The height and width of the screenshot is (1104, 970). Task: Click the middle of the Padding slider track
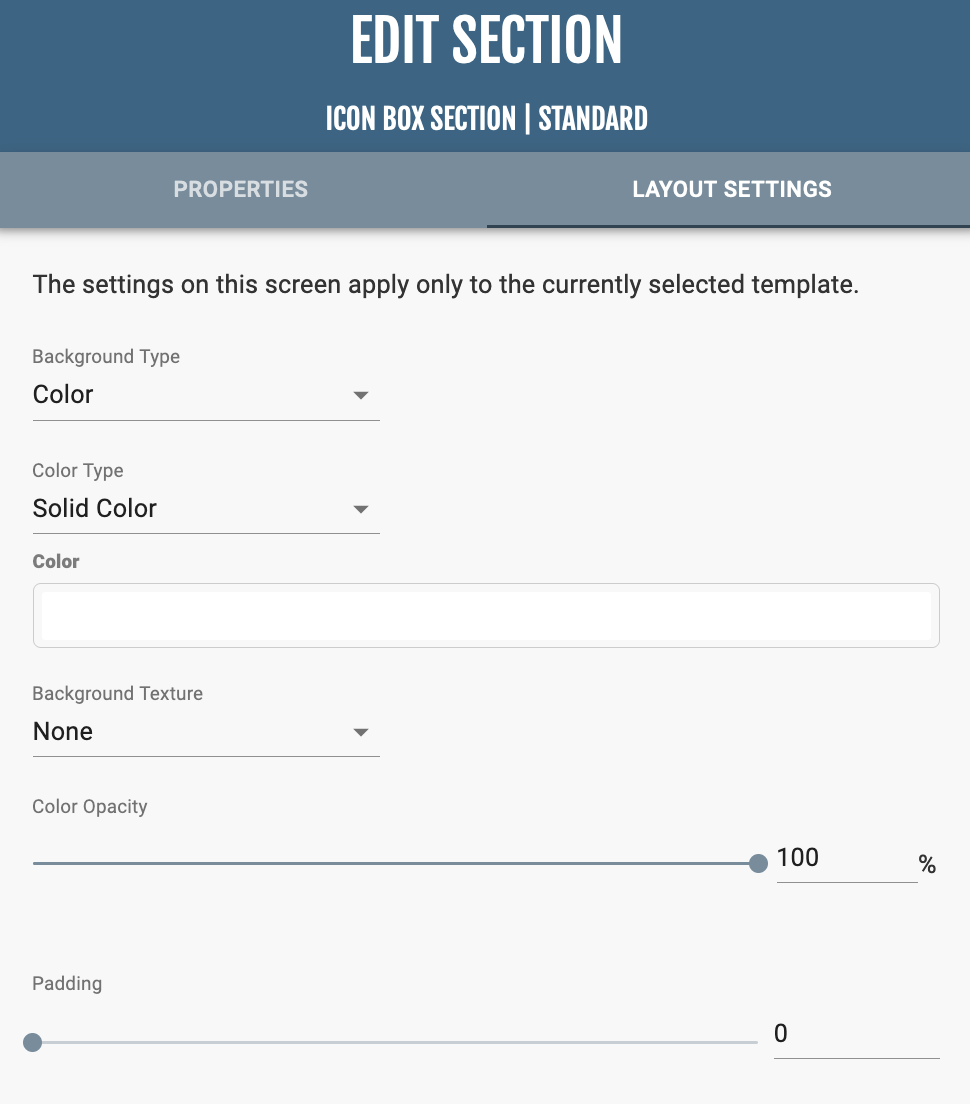(x=395, y=1043)
